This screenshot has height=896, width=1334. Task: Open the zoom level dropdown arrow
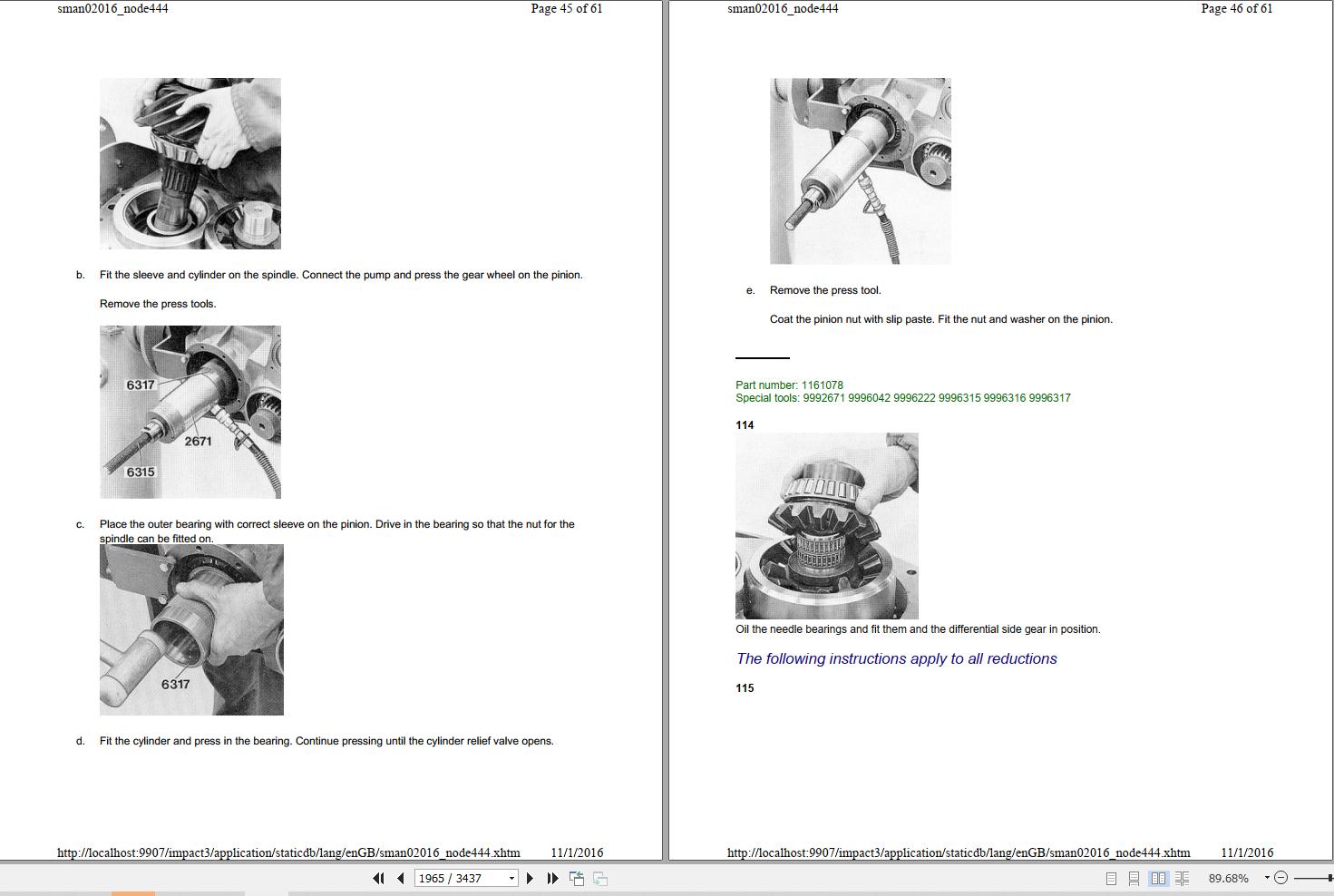1267,878
